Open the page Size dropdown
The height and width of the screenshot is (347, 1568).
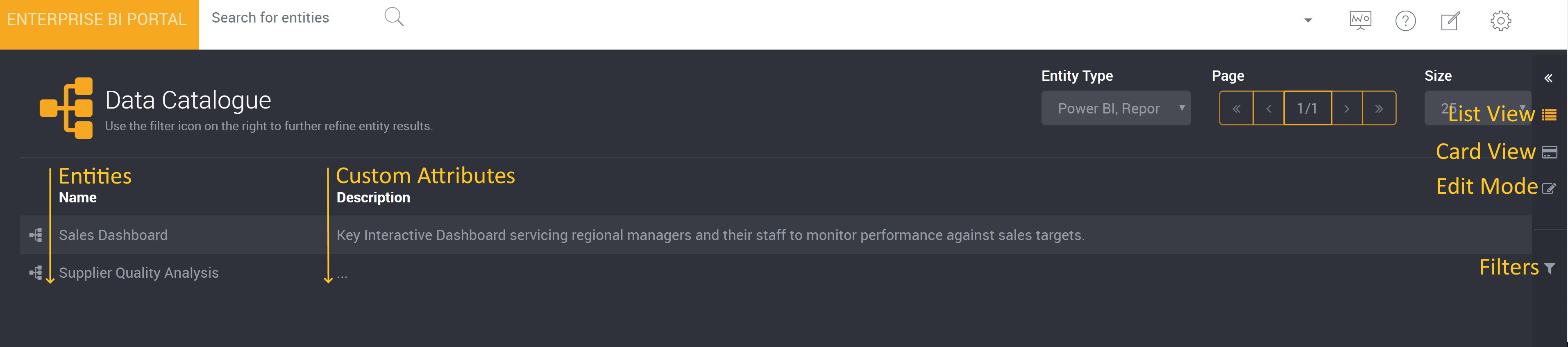click(1477, 109)
